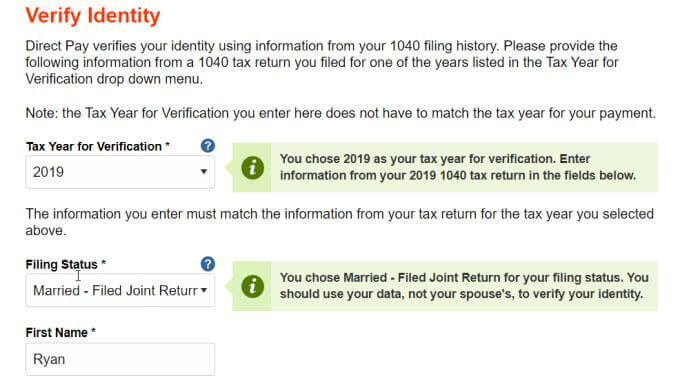Click the First Name field containing Ryan
The width and height of the screenshot is (680, 384).
[x=120, y=359]
